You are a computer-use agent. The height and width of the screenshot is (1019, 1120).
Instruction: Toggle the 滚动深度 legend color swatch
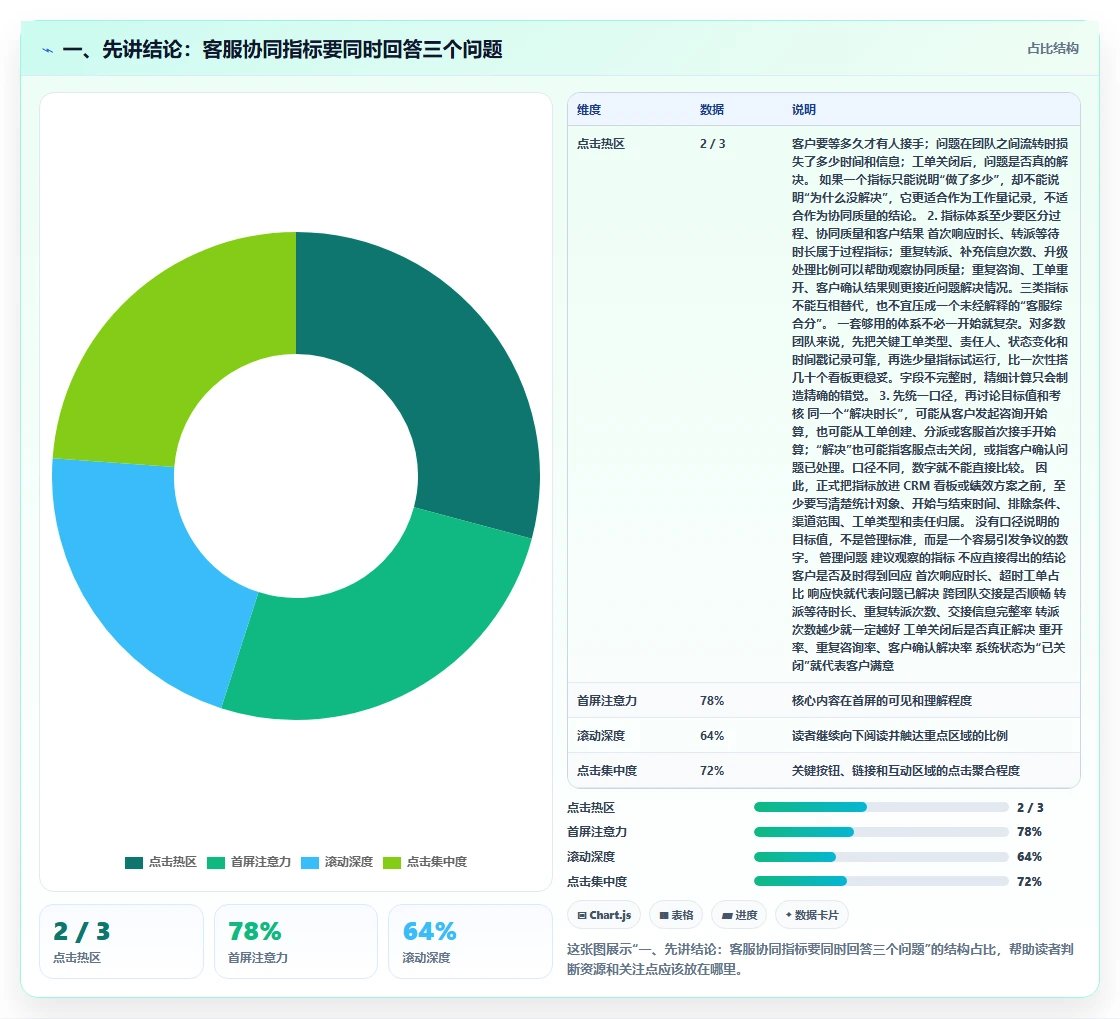[x=310, y=863]
